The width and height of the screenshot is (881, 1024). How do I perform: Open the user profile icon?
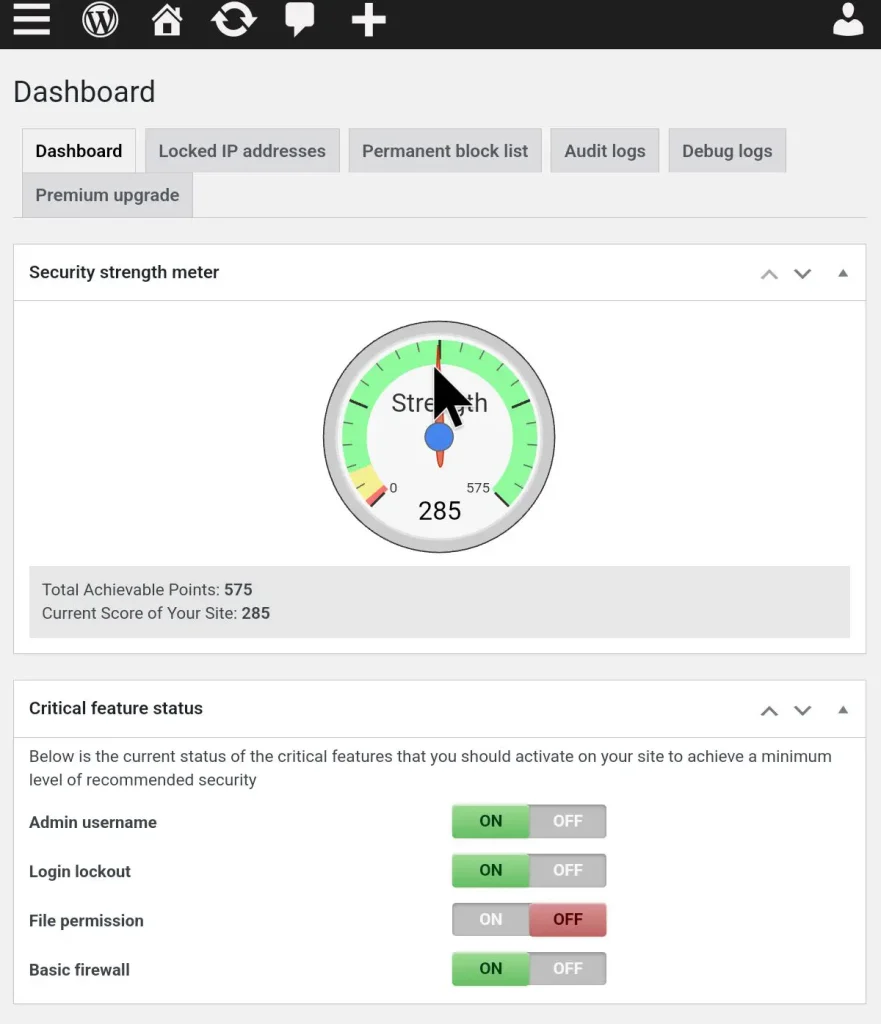847,20
